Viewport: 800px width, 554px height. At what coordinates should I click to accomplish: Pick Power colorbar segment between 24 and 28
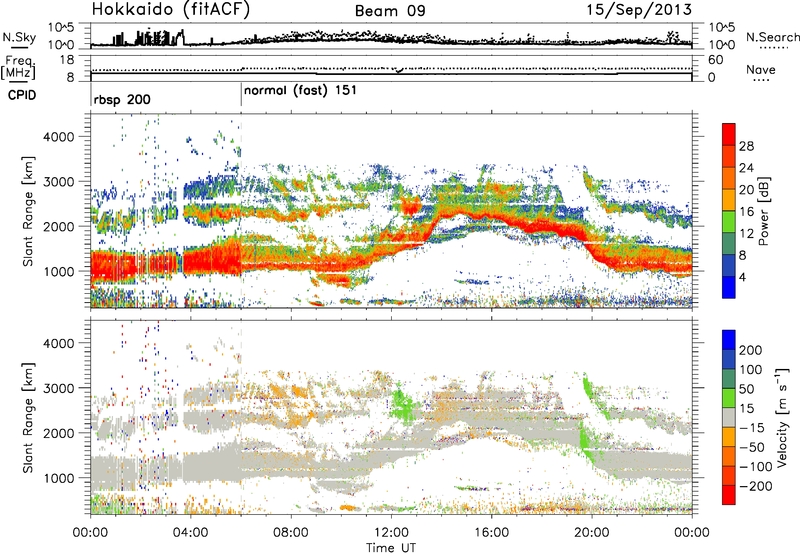point(729,156)
